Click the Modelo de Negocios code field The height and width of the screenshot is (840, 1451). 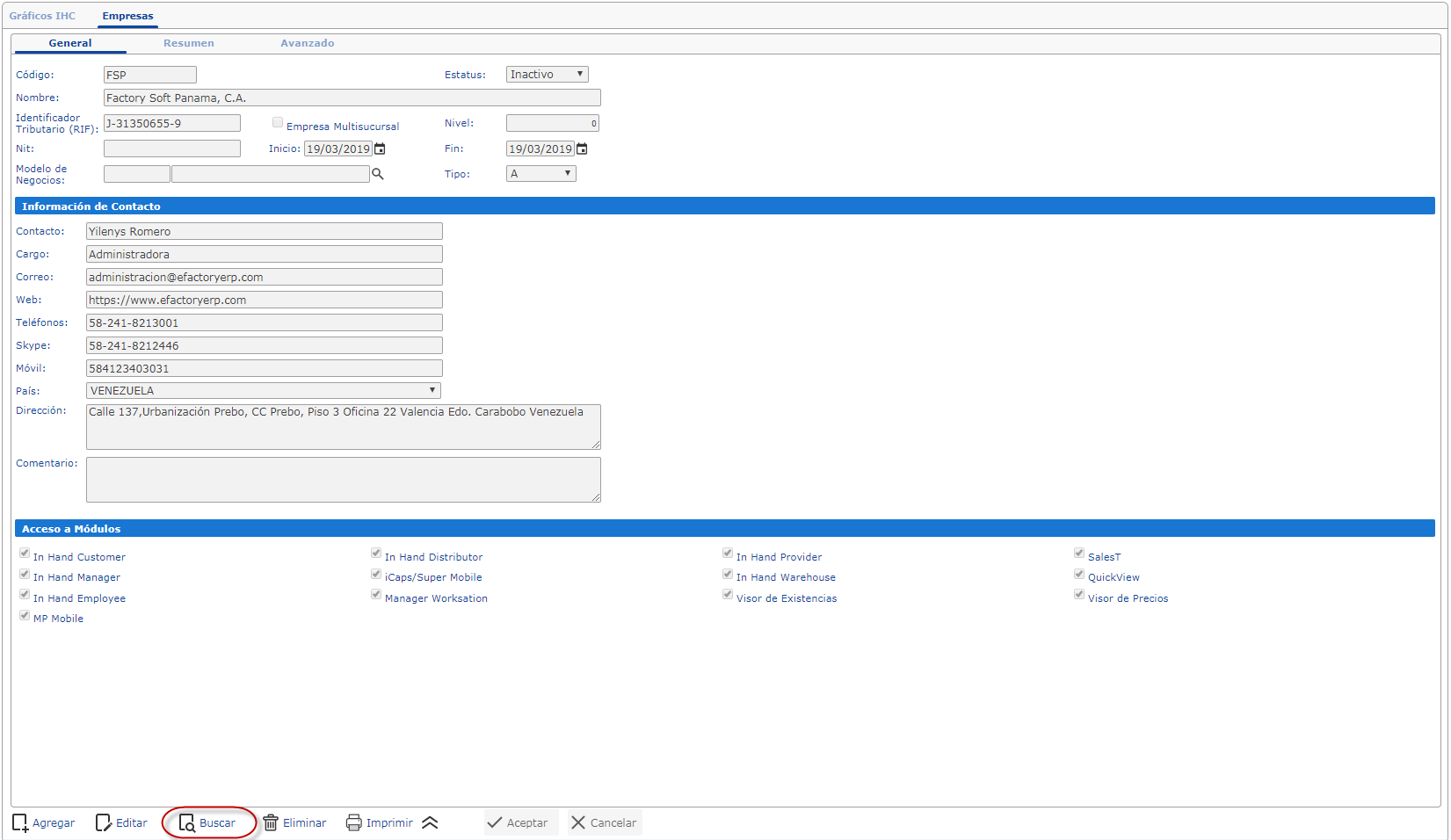(137, 174)
